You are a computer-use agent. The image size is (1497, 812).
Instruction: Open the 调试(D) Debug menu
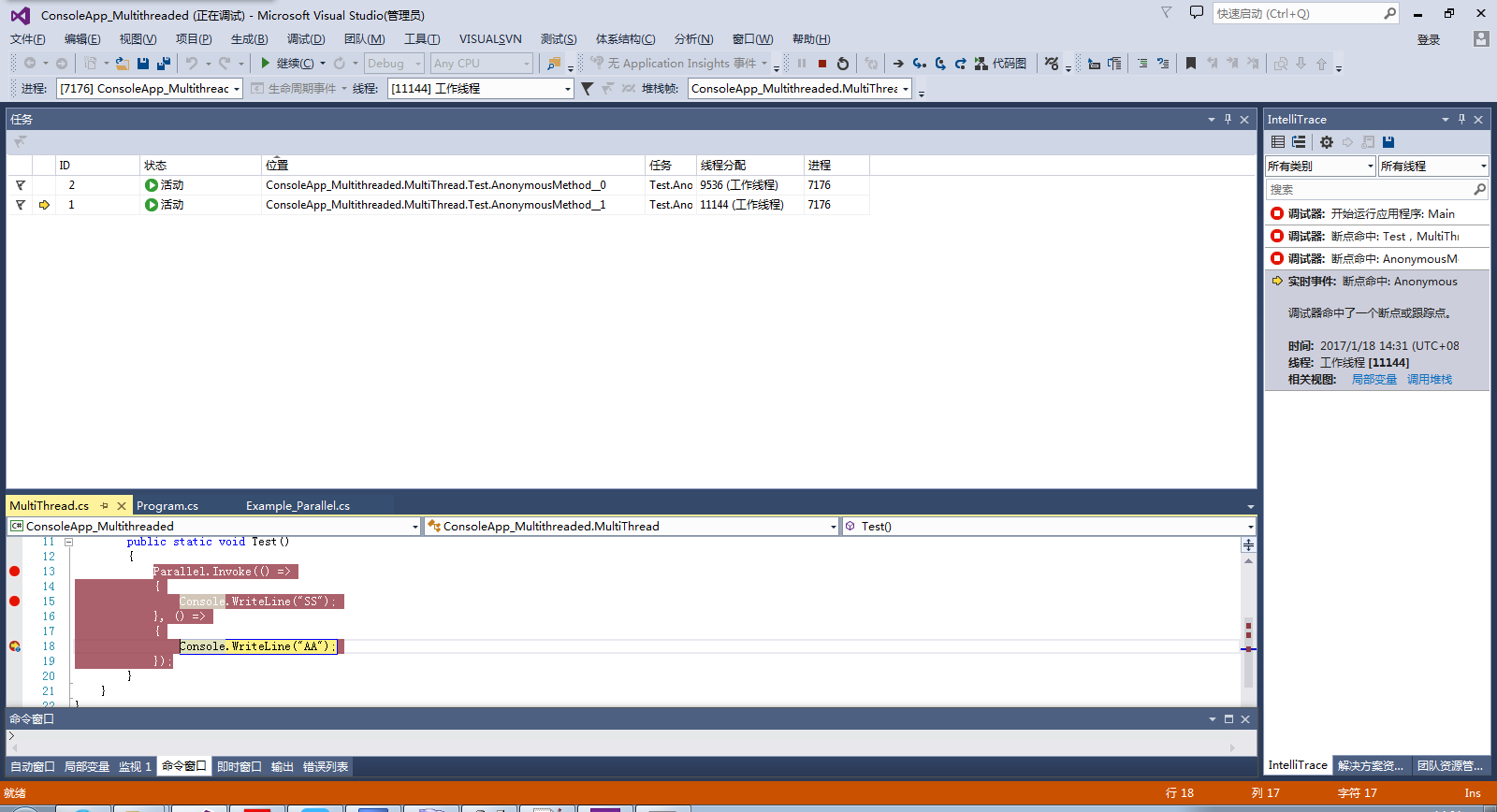point(306,39)
